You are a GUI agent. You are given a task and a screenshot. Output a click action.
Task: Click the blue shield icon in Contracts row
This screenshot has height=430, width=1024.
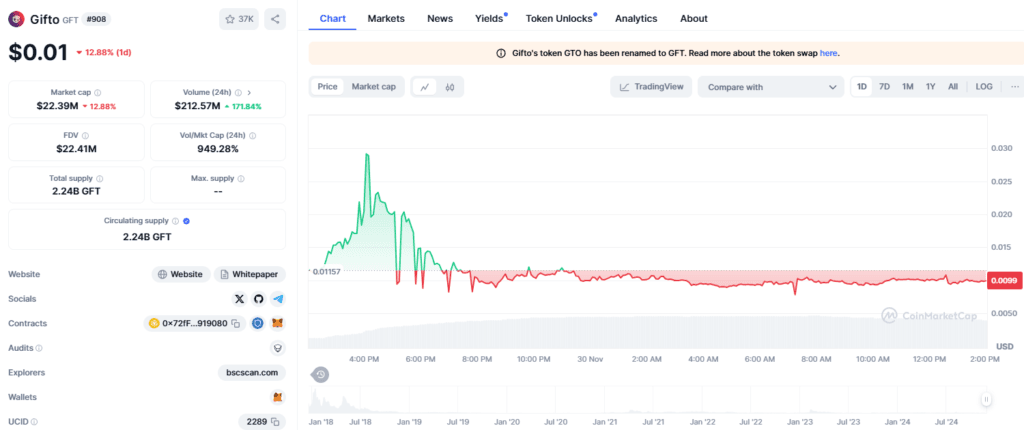pos(258,323)
